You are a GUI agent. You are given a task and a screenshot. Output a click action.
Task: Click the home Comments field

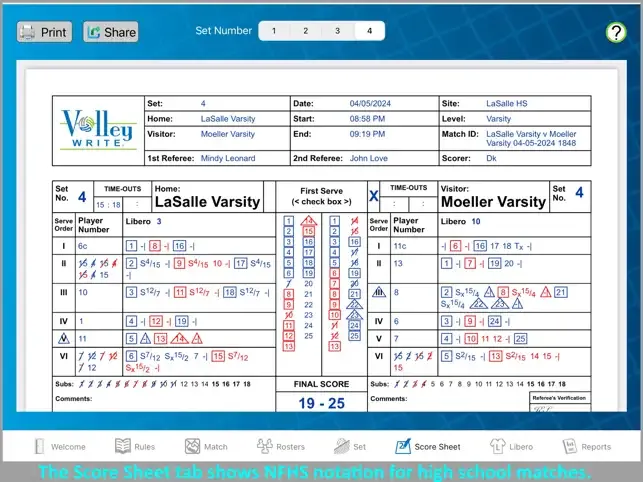click(164, 400)
